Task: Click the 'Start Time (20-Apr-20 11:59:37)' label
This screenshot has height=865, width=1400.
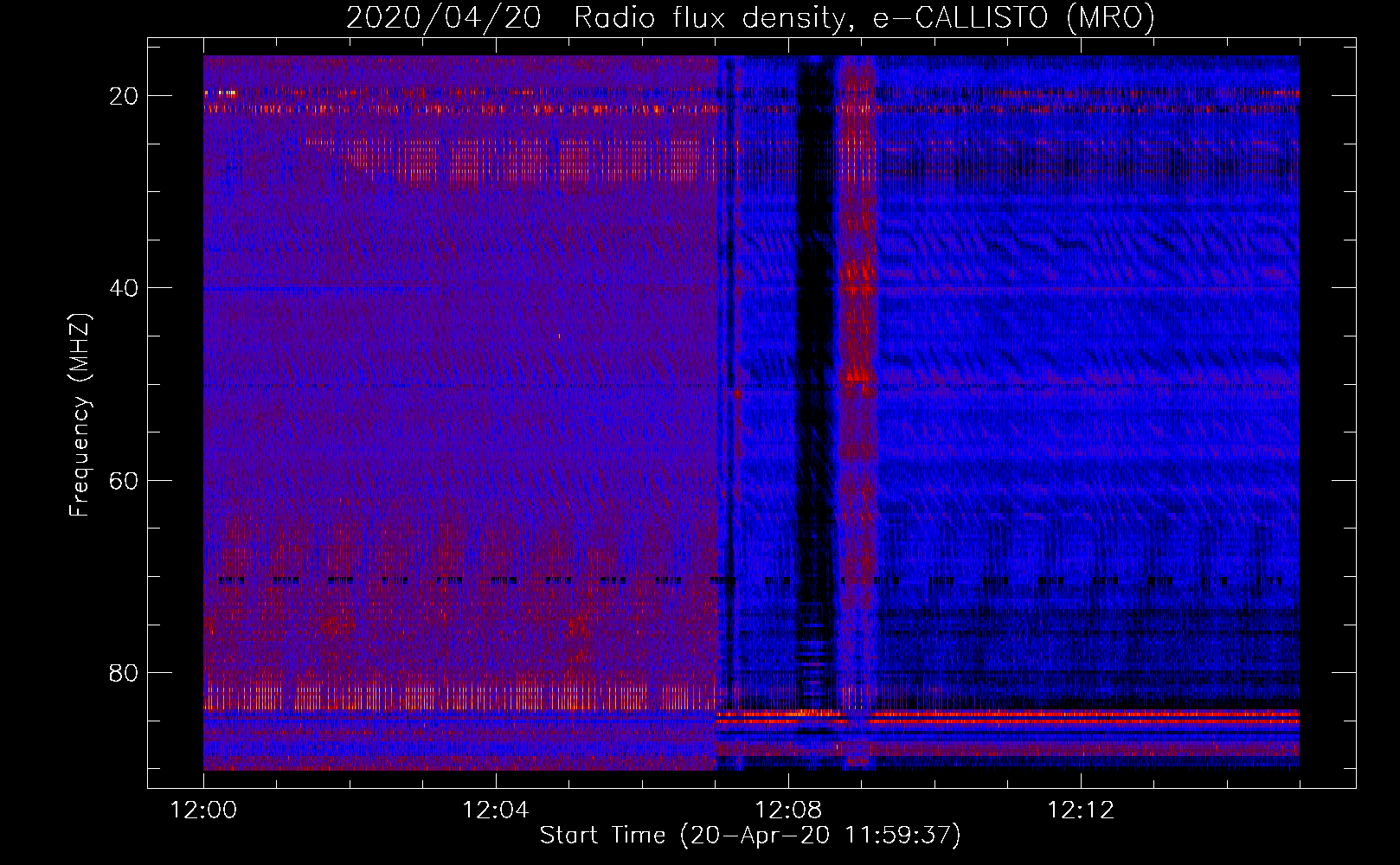Action: (750, 836)
